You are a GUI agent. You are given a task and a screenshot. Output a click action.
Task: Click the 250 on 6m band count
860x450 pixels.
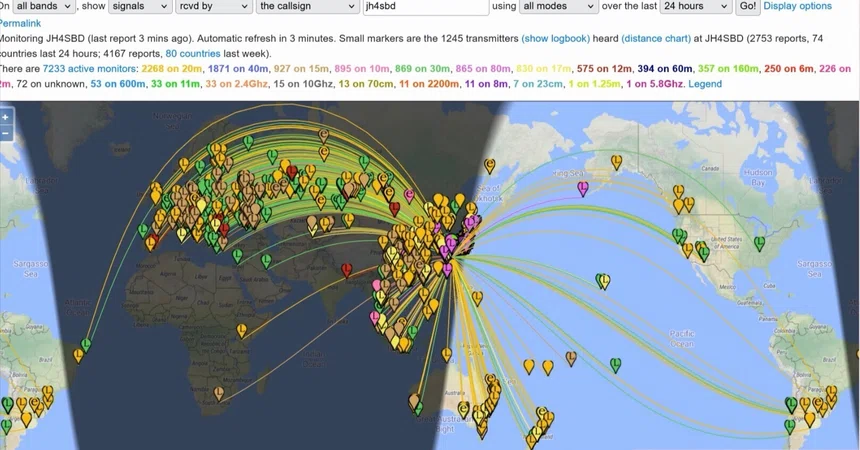click(x=789, y=69)
